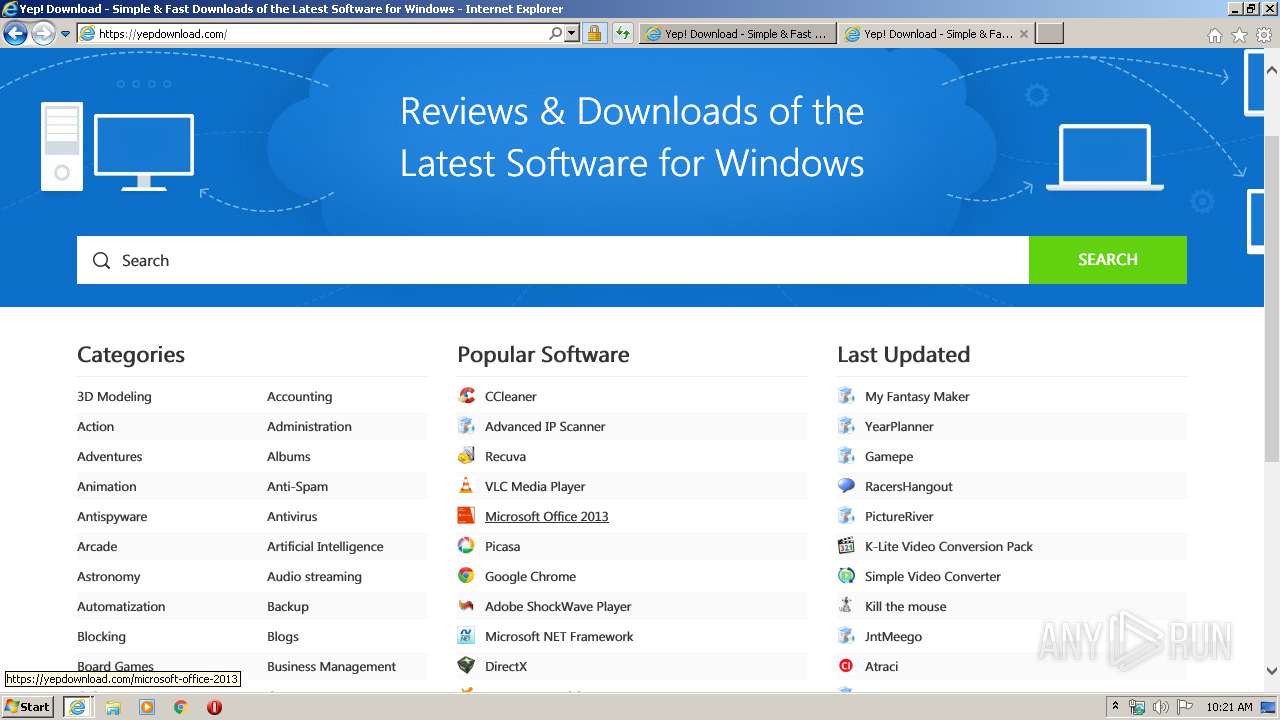Open the PictureRiver link
This screenshot has height=720, width=1280.
click(899, 516)
